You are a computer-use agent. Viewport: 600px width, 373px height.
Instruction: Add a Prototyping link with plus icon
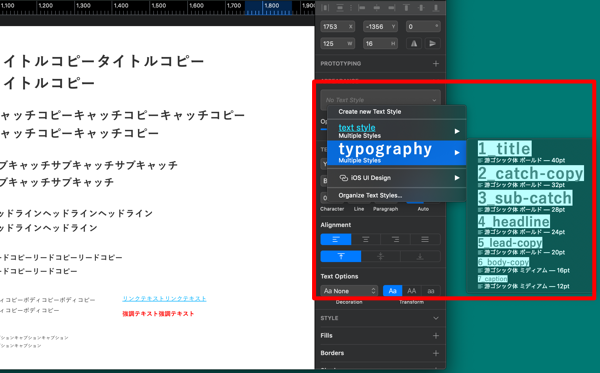coord(436,64)
